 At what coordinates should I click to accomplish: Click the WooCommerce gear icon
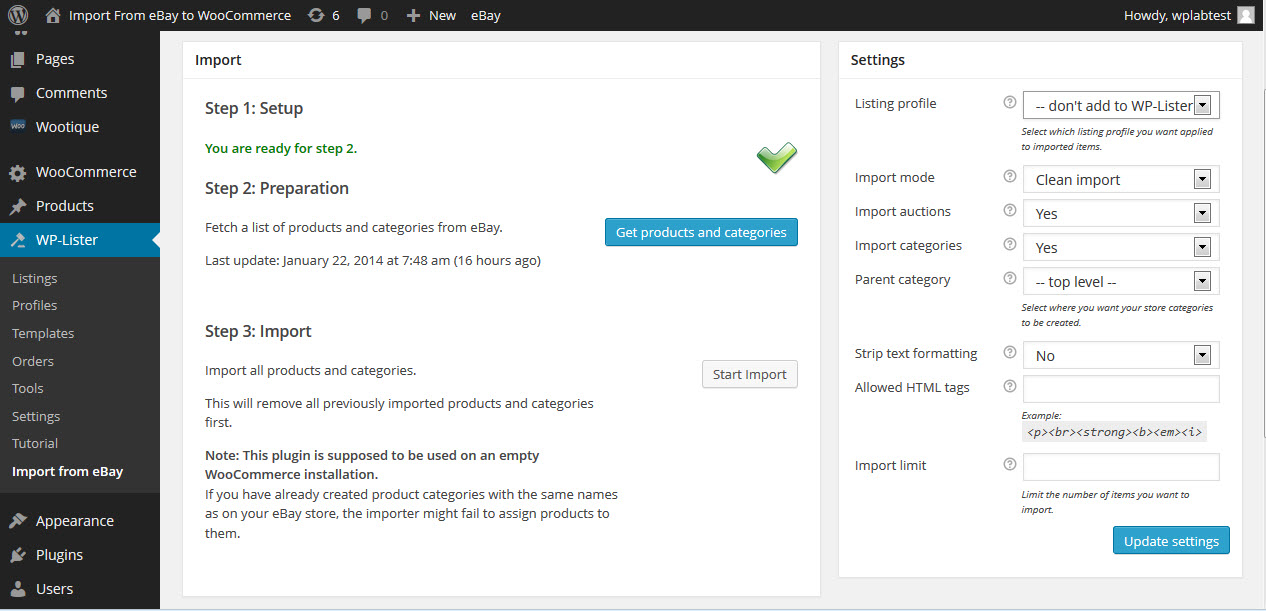pyautogui.click(x=17, y=172)
